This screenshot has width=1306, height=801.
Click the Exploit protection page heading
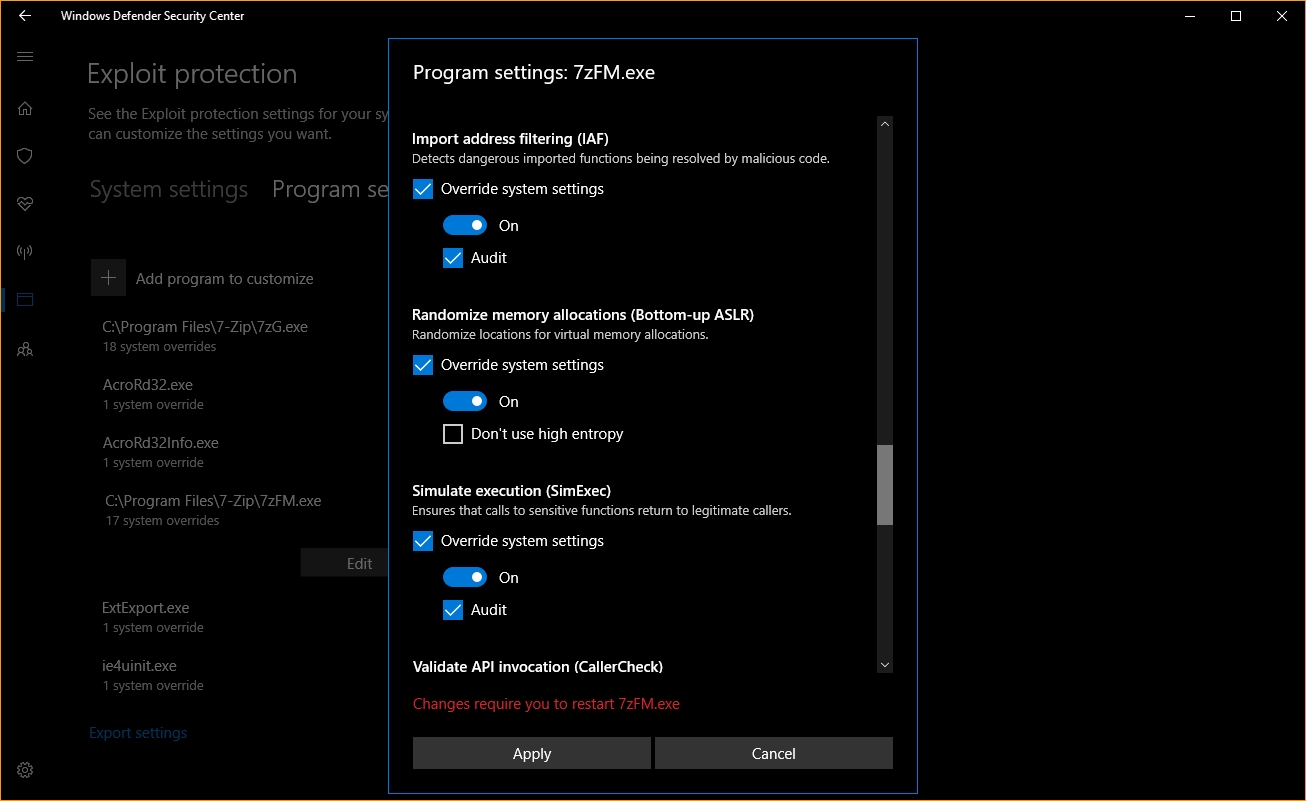pos(192,74)
